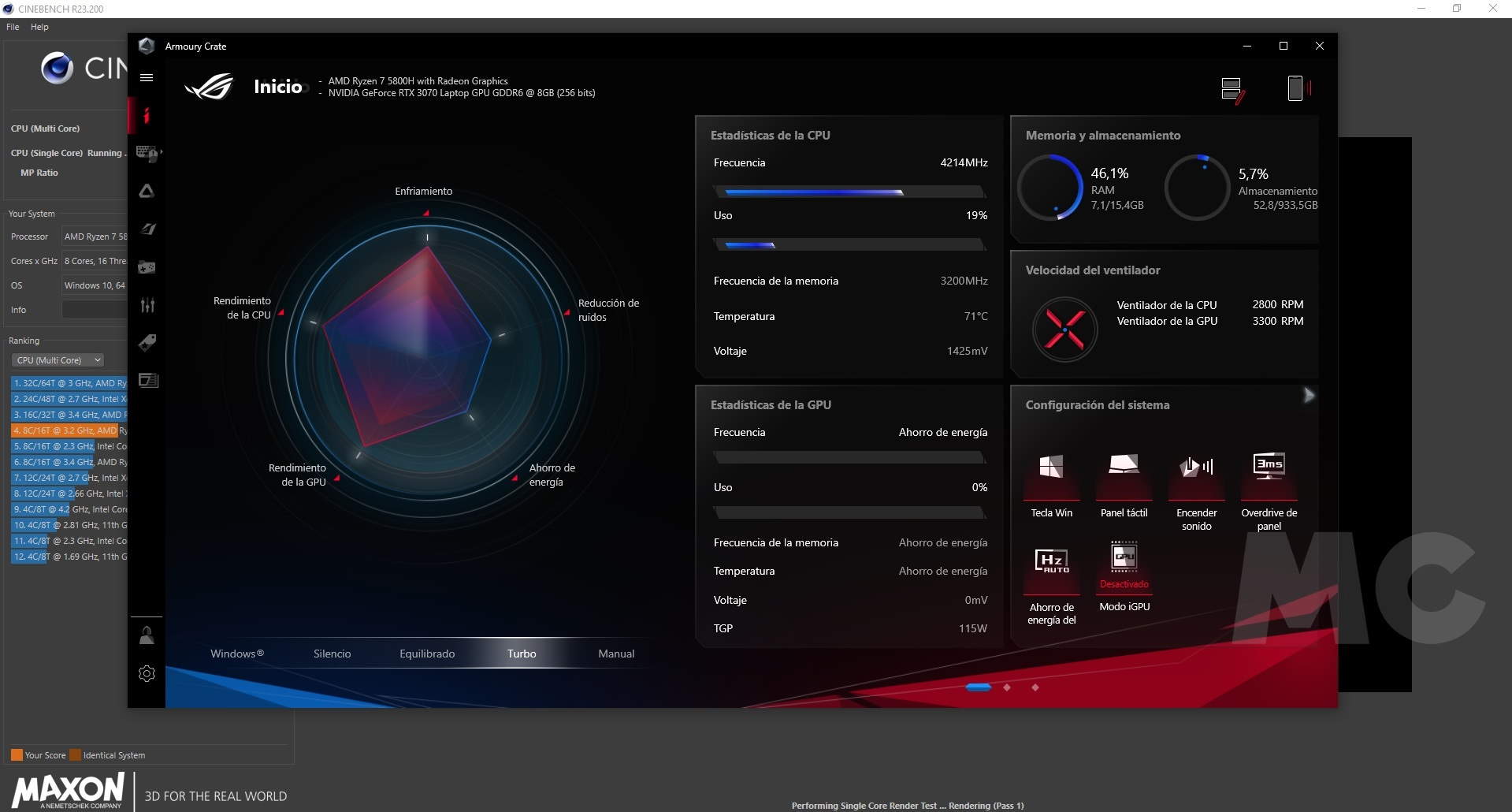Expand Configuración del sistema with arrow

coord(1309,395)
